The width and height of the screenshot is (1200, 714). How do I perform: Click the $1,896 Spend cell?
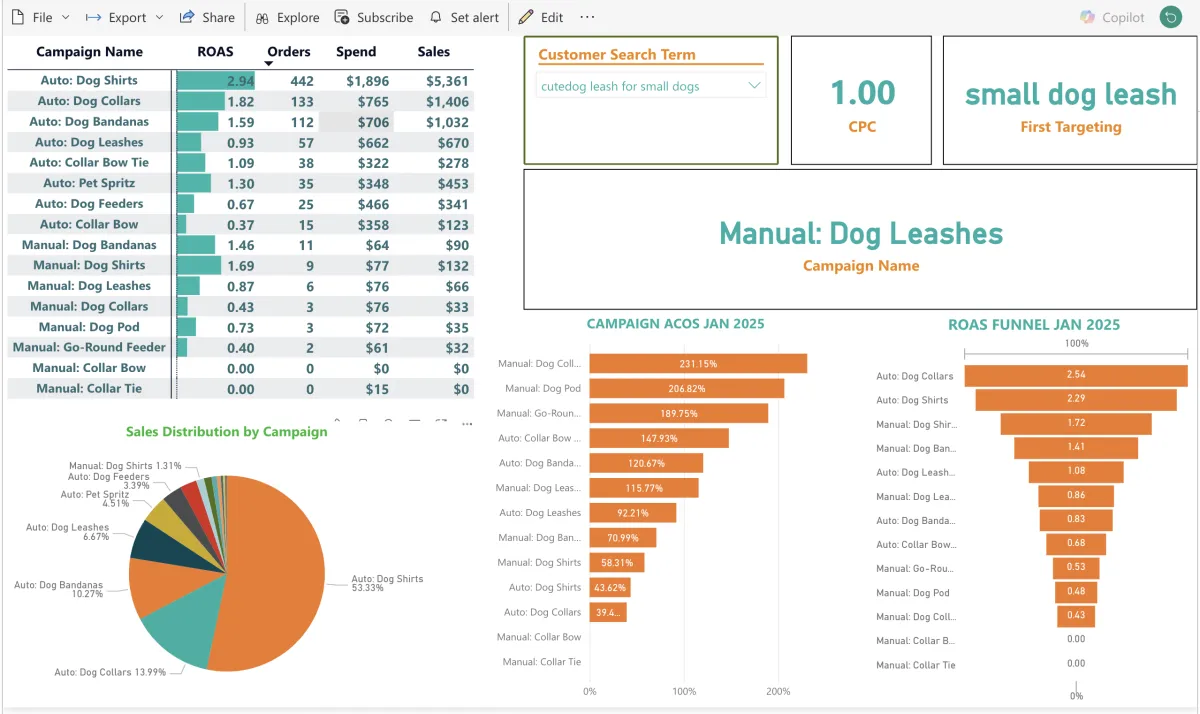point(367,81)
